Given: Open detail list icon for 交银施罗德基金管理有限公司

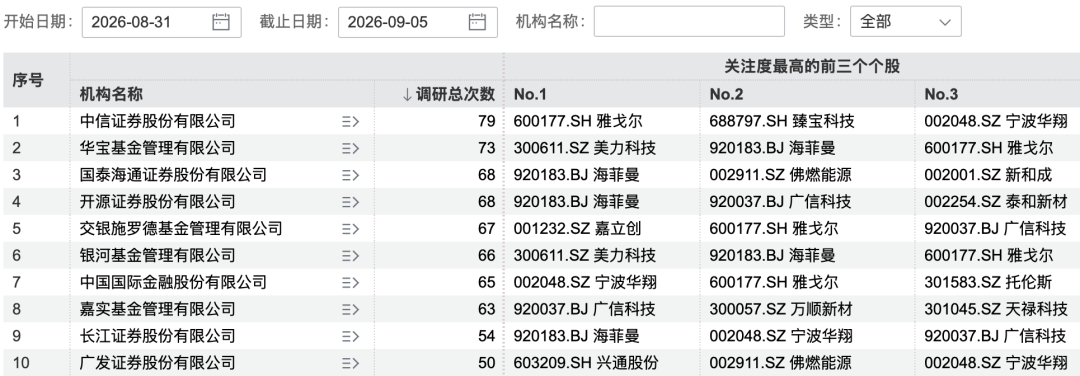Looking at the screenshot, I should click(350, 229).
